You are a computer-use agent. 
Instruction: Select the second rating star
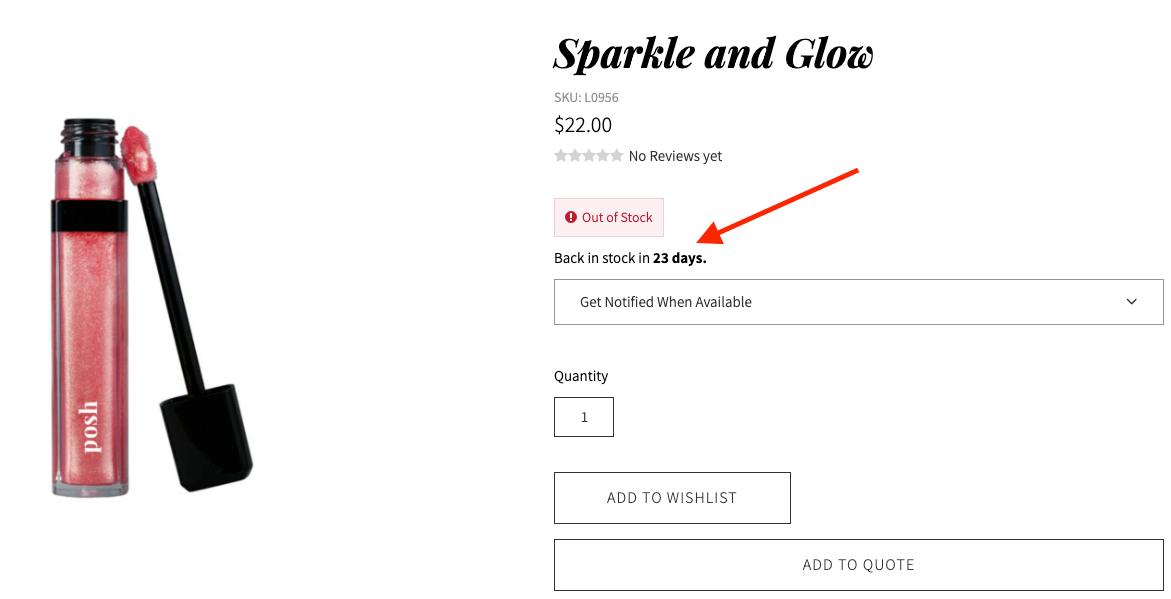tap(574, 155)
